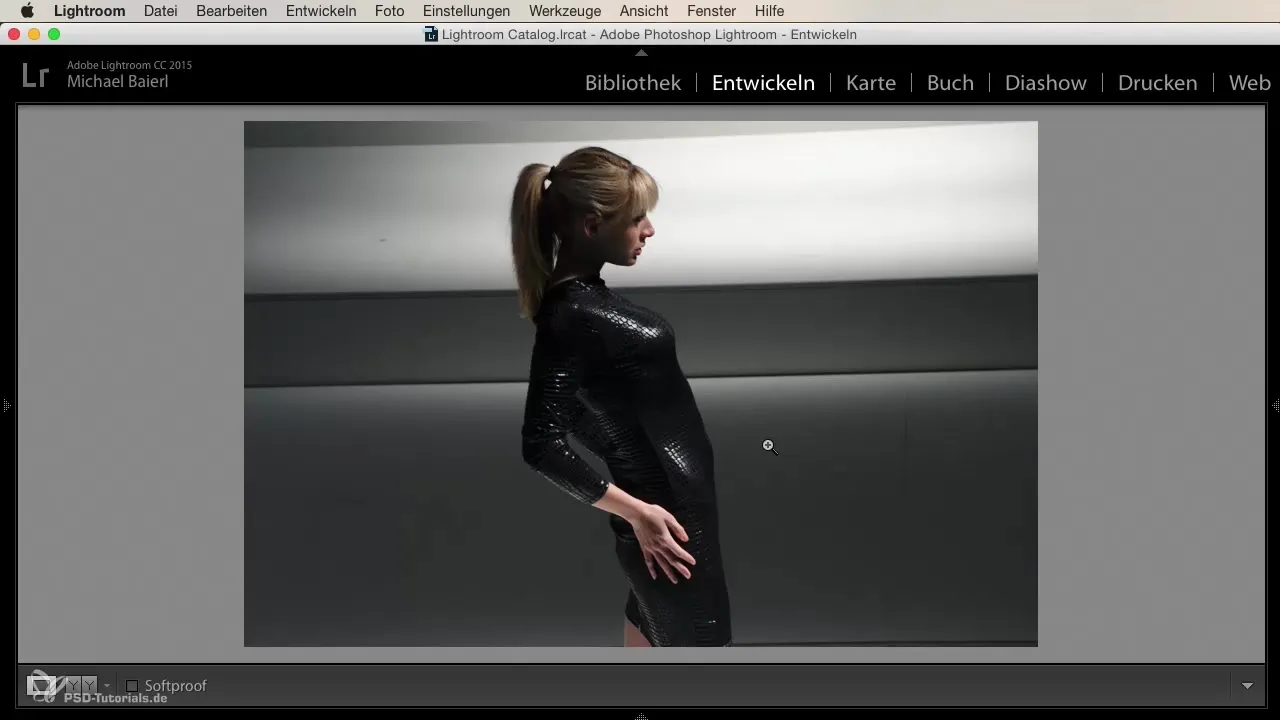Minimize the Lightroom window with yellow button
The height and width of the screenshot is (720, 1280).
click(34, 34)
